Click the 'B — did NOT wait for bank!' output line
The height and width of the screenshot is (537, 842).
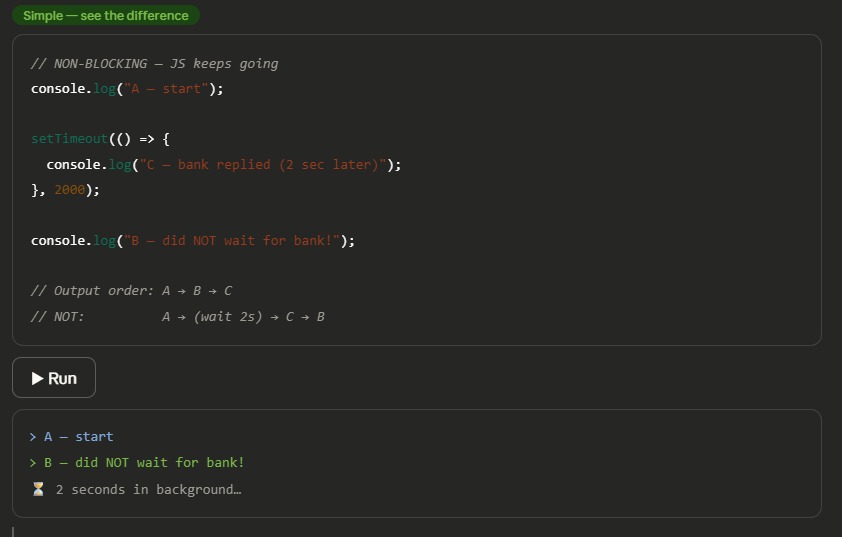[144, 463]
